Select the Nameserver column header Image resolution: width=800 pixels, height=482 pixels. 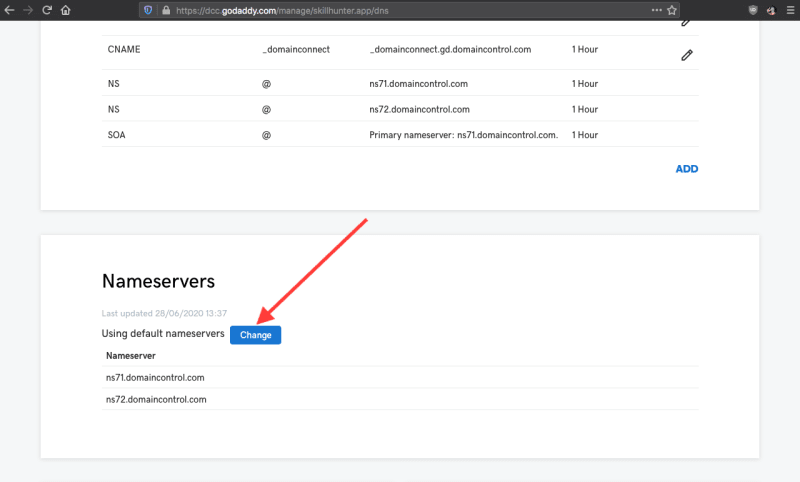[131, 356]
